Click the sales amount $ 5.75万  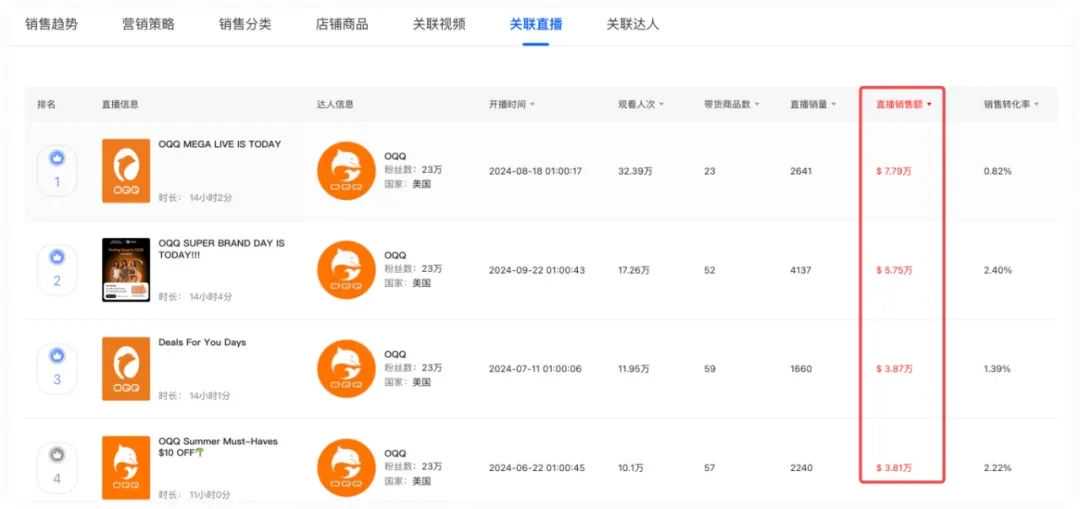[894, 270]
